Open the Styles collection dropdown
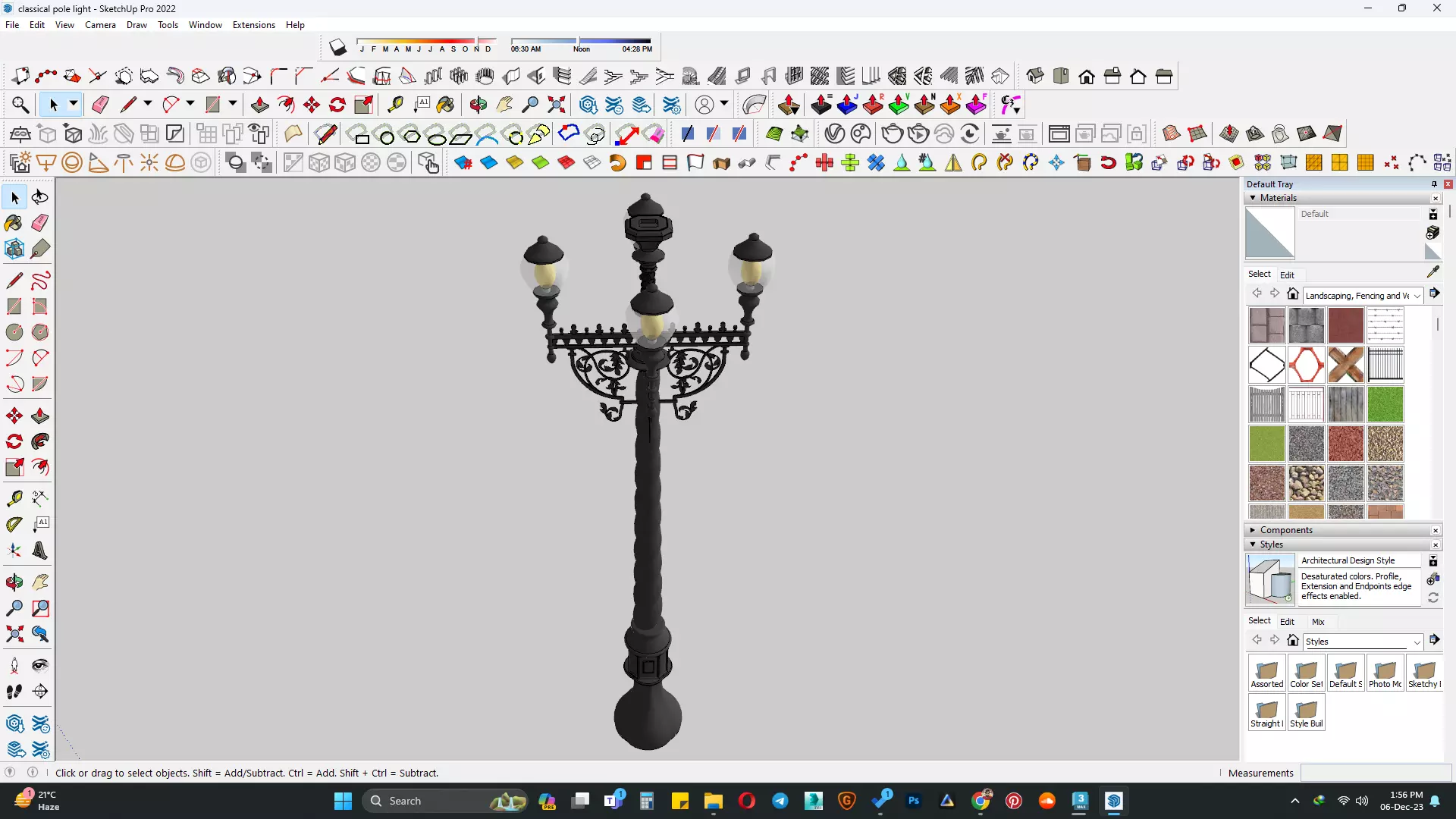Viewport: 1456px width, 819px height. (1417, 642)
